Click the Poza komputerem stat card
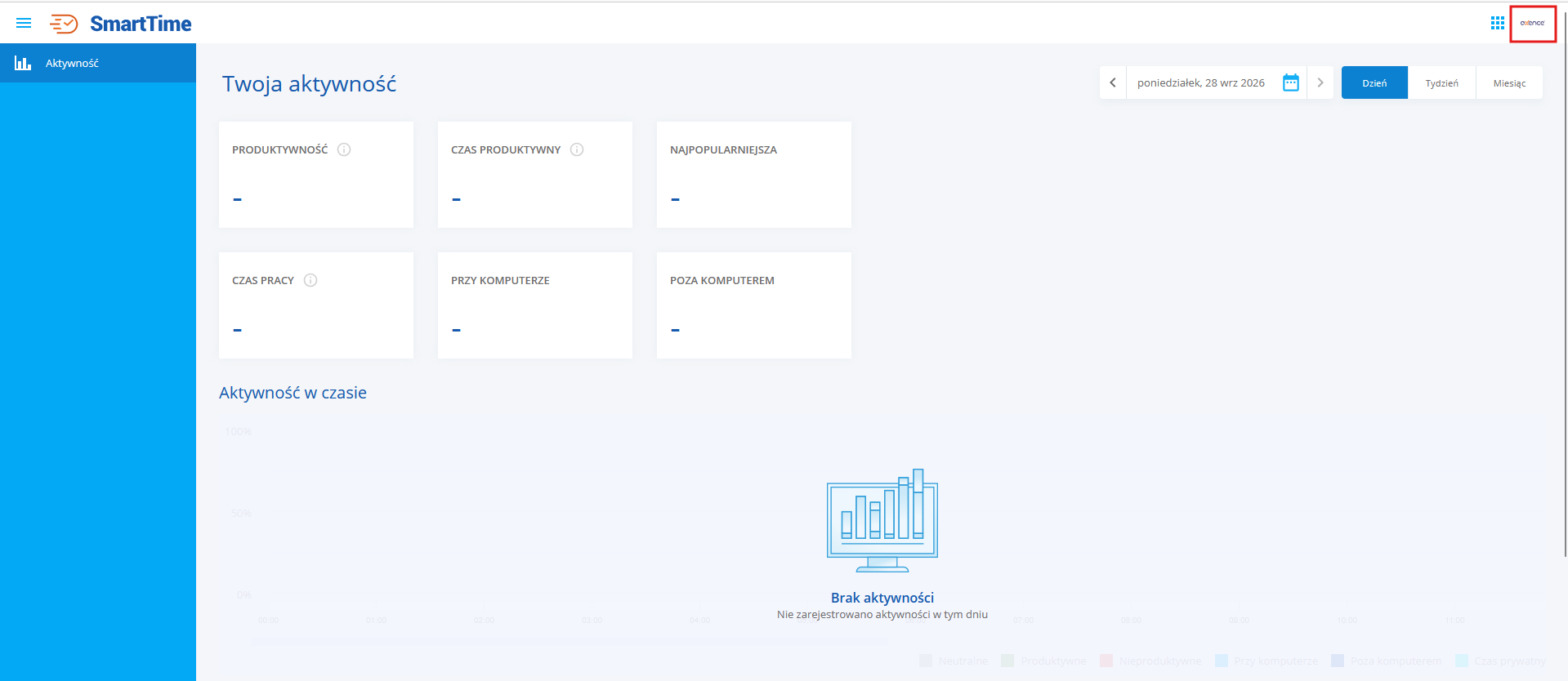 click(x=754, y=305)
